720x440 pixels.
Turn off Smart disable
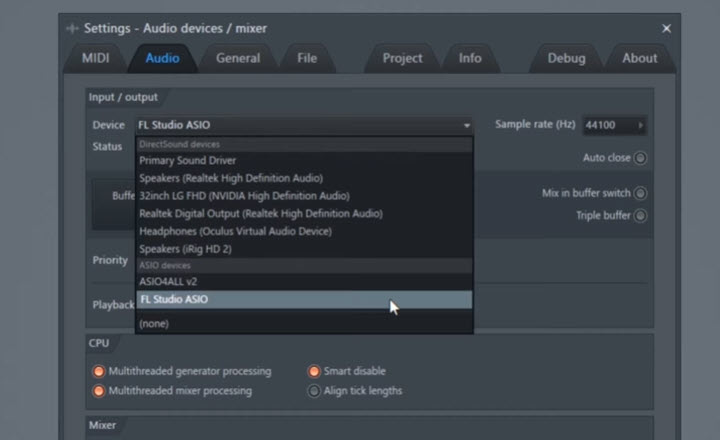click(314, 371)
